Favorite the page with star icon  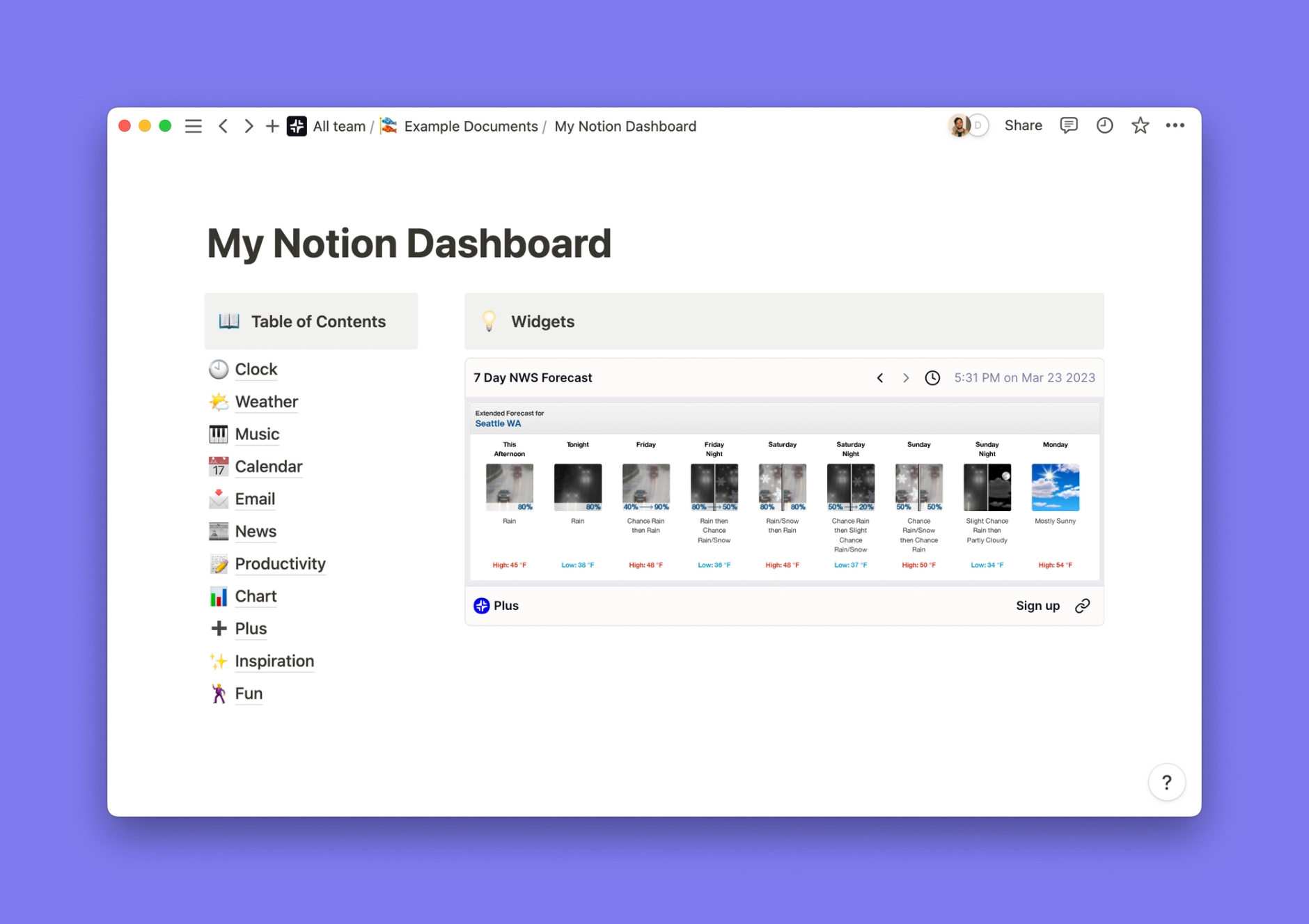coord(1140,125)
